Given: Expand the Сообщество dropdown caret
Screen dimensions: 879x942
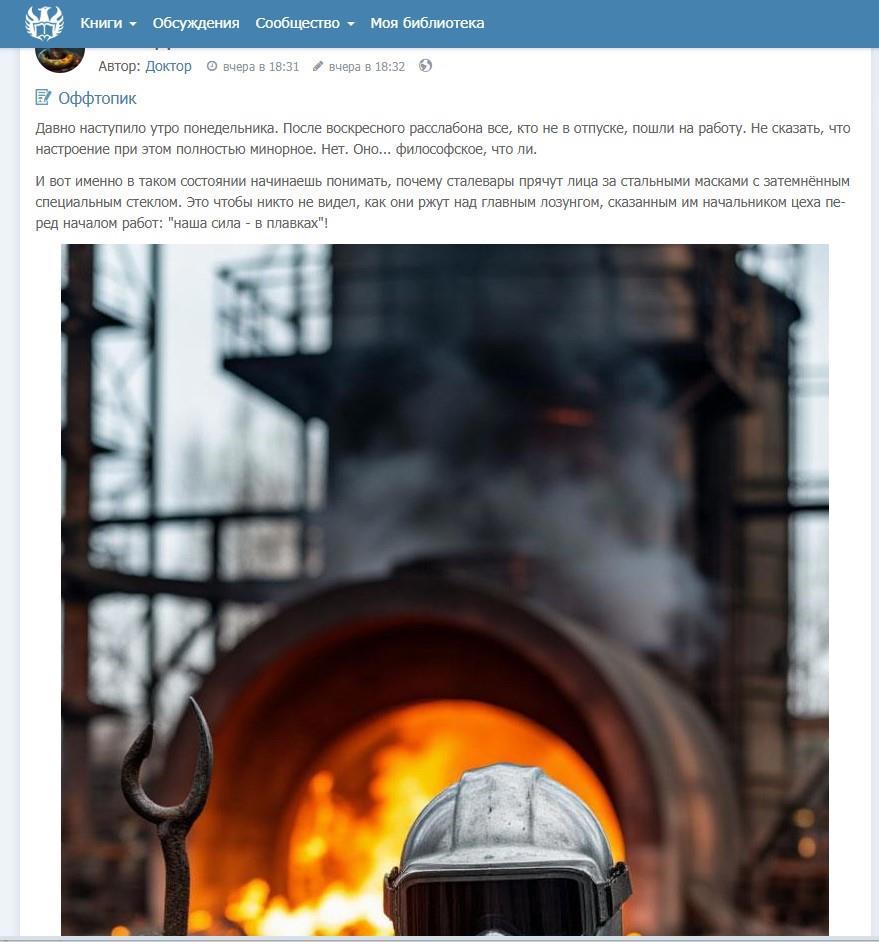Looking at the screenshot, I should tap(351, 24).
